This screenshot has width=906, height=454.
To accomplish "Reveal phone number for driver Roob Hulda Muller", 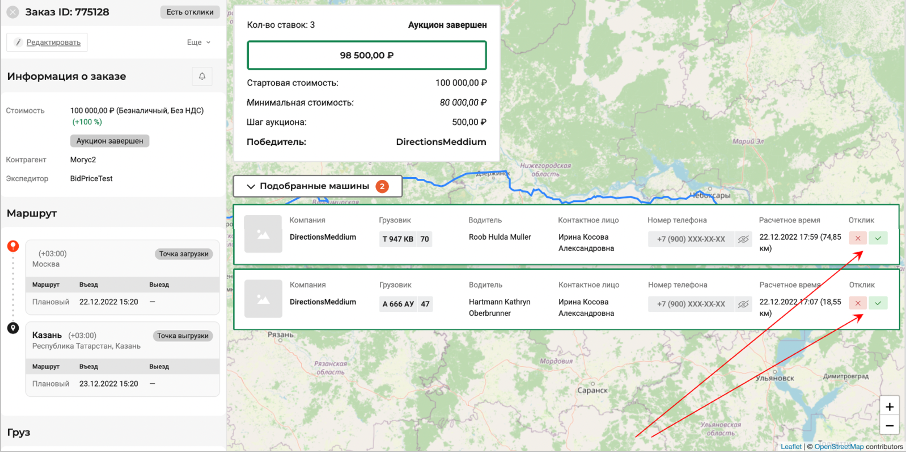I will (x=743, y=239).
